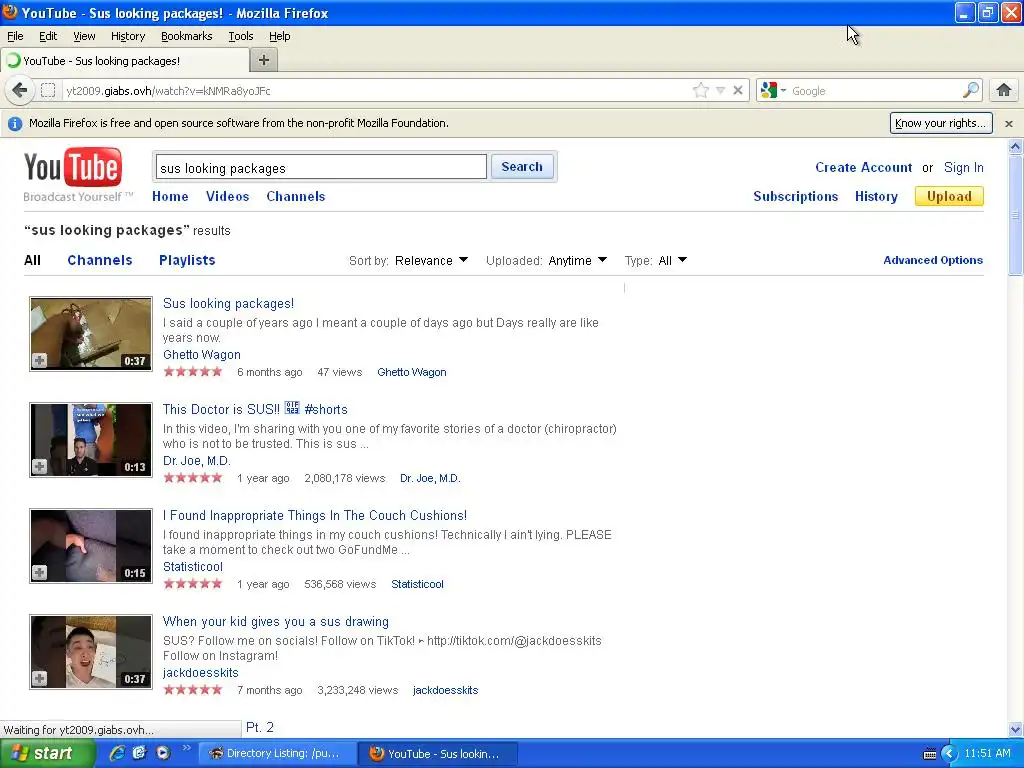Screen dimensions: 1024x768
Task: Switch to Directory Listing taskbar window
Action: tap(278, 753)
